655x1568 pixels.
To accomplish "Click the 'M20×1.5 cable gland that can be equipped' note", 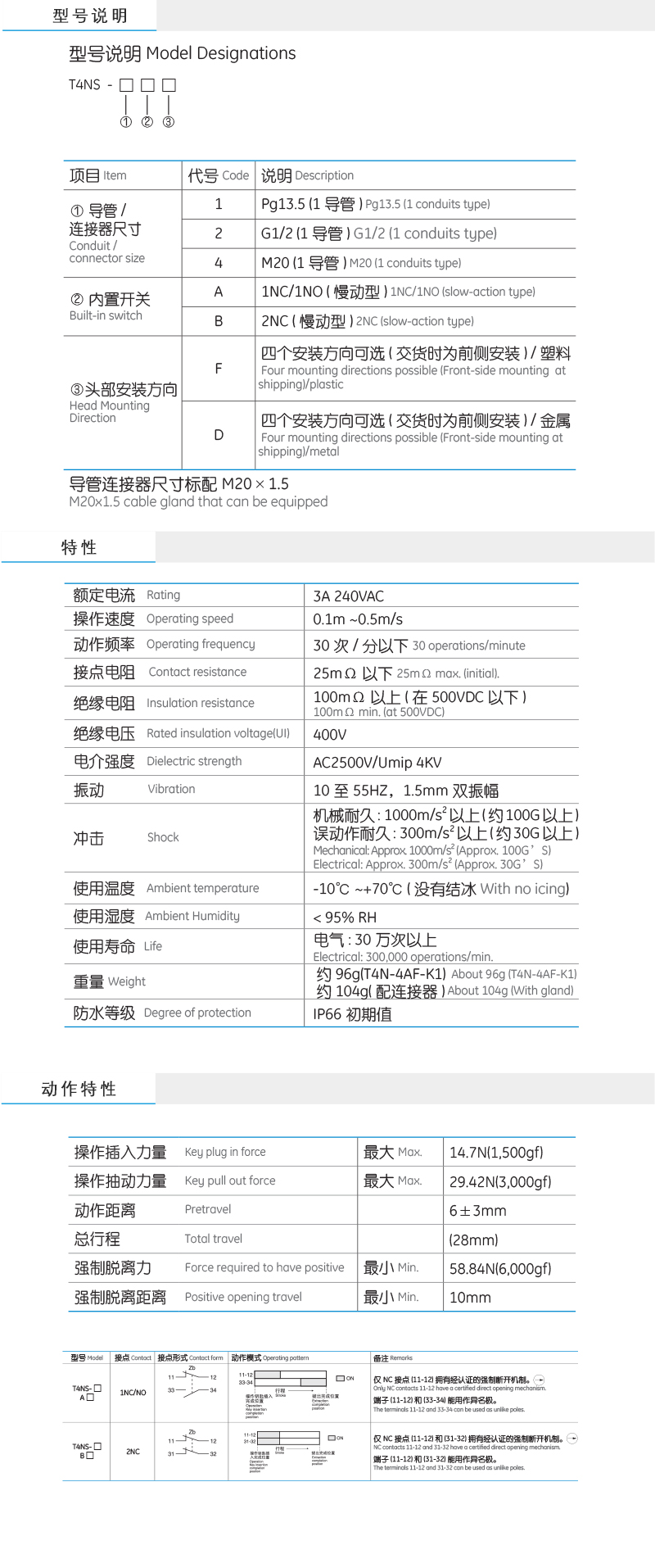I will pyautogui.click(x=198, y=501).
